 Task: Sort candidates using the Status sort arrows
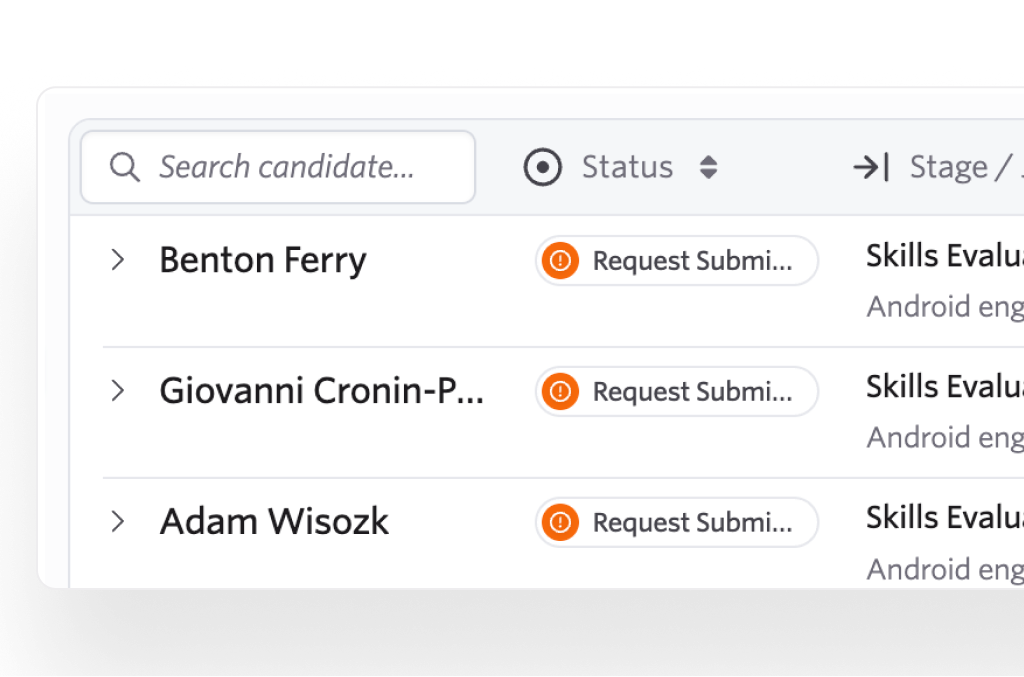click(709, 167)
